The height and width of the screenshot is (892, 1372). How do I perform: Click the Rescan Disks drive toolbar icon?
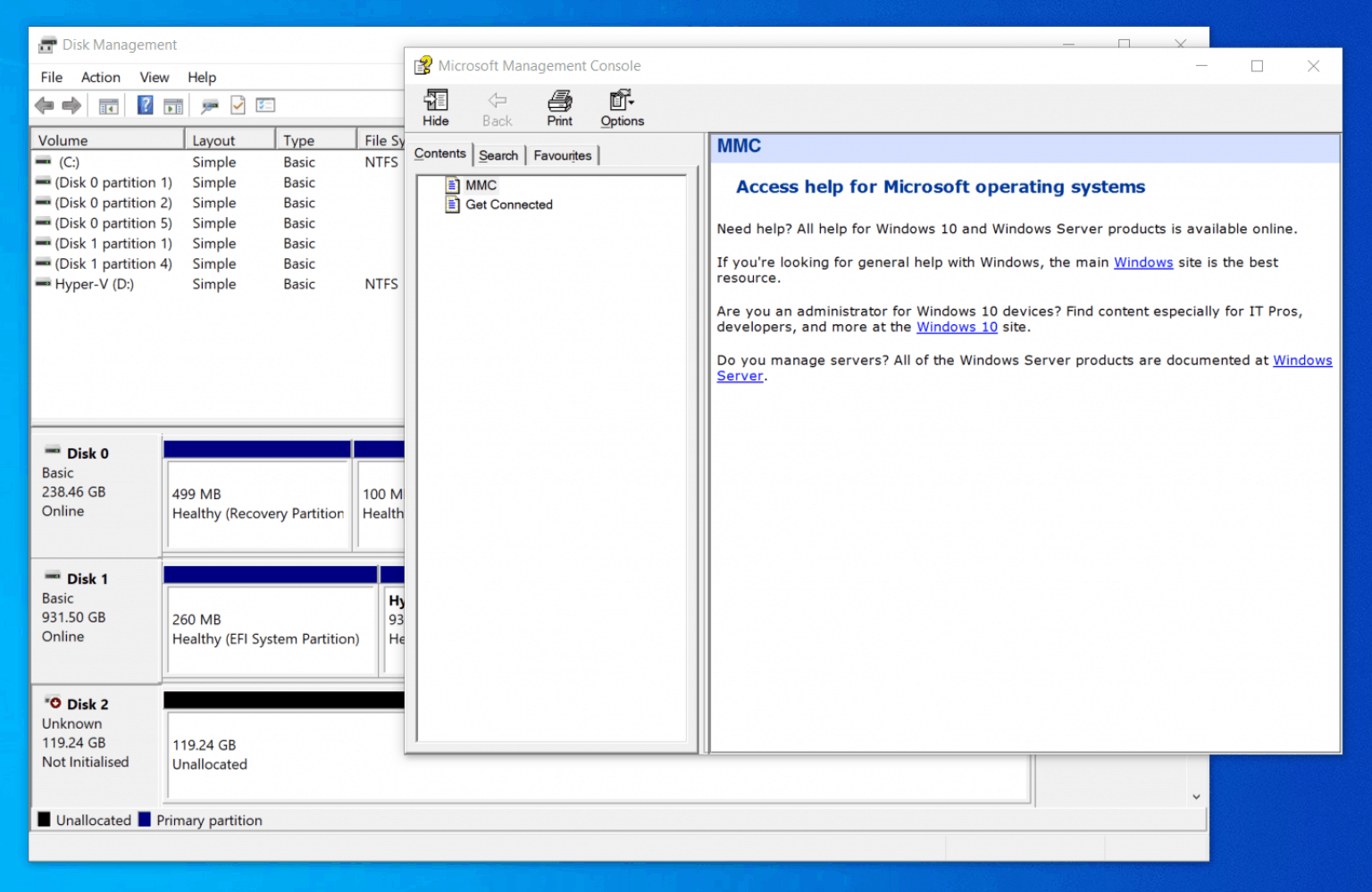pos(210,105)
